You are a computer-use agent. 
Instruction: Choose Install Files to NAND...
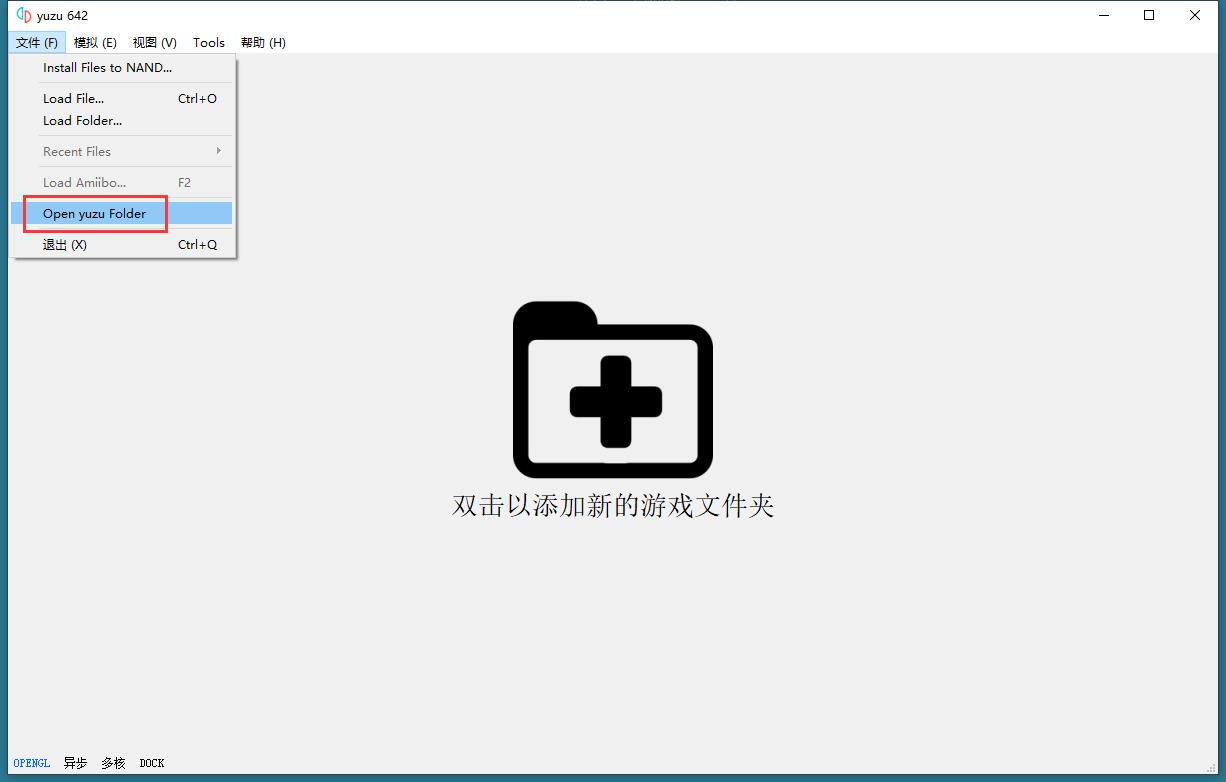pyautogui.click(x=122, y=68)
